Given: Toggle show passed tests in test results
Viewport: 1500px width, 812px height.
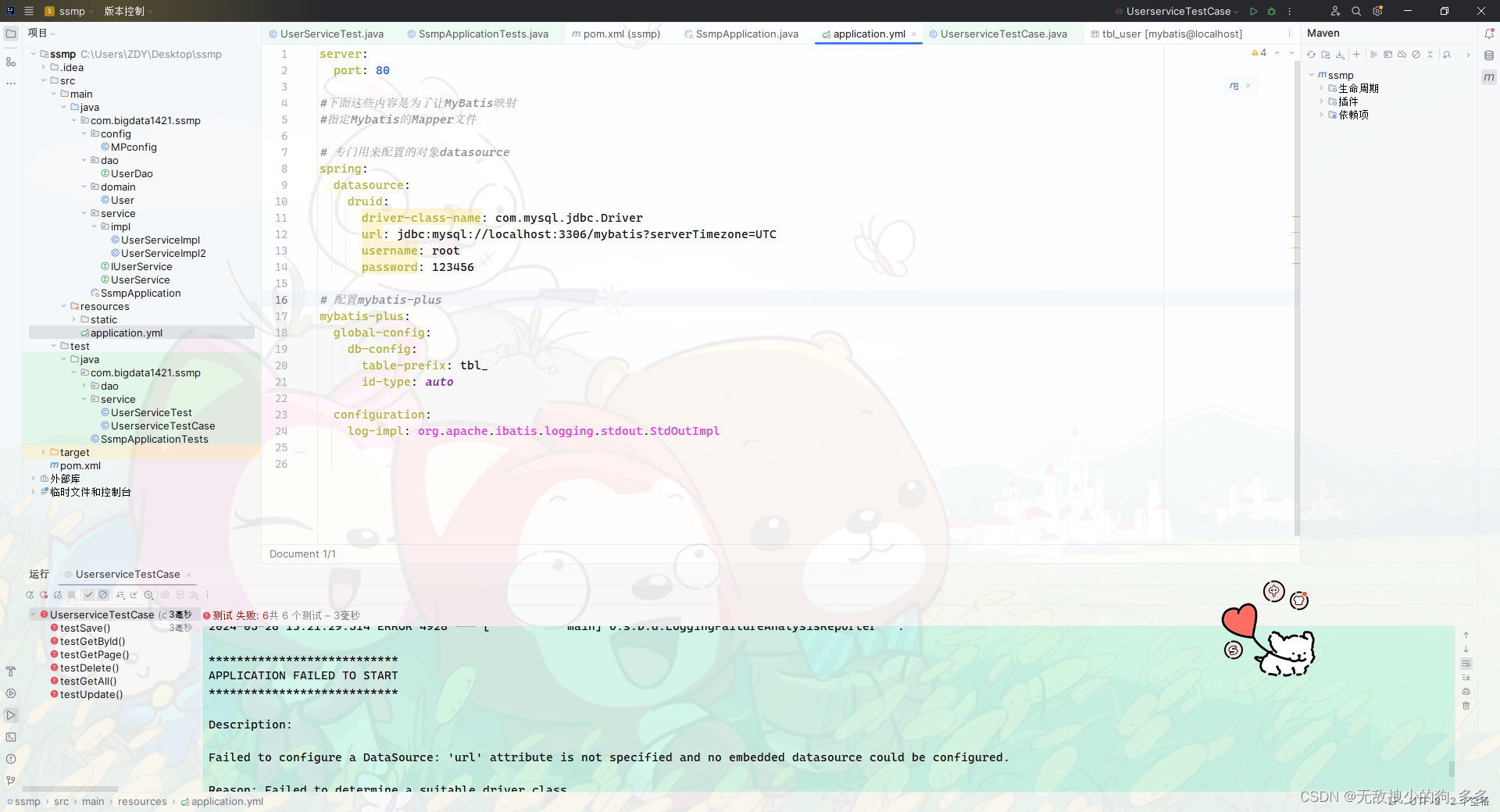Looking at the screenshot, I should coord(88,595).
